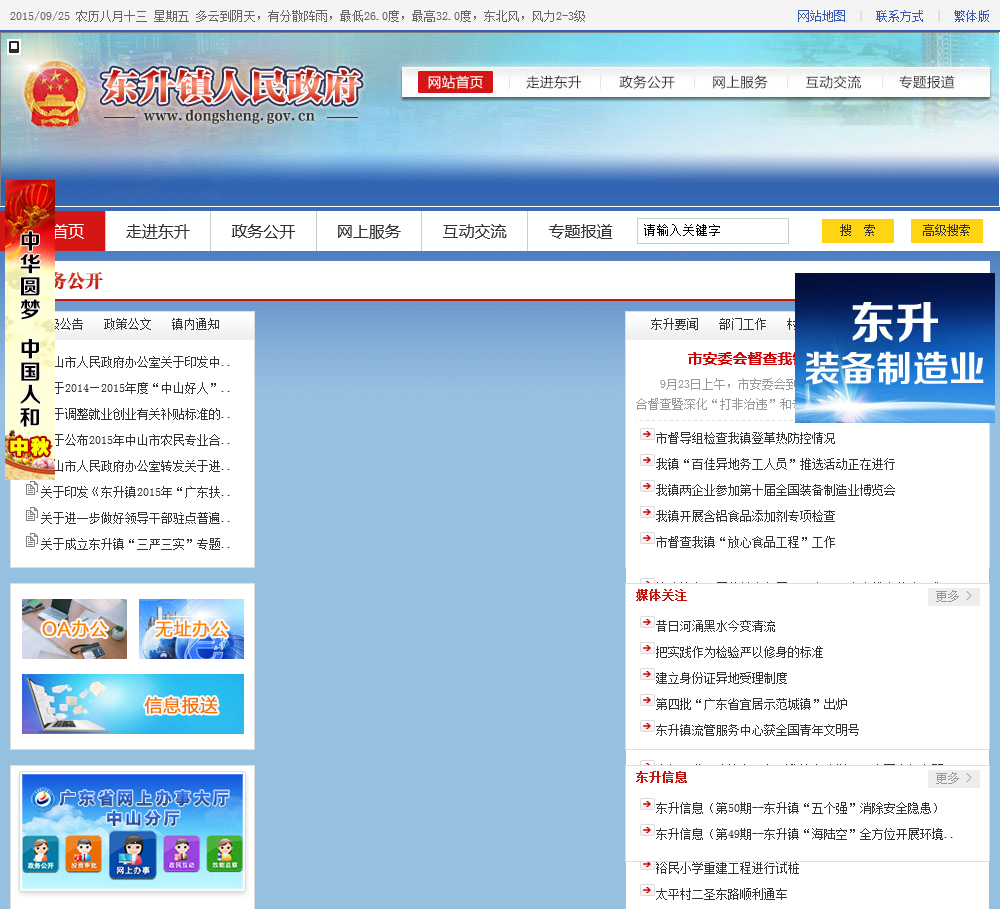Screen dimensions: 1000x909
Task: Switch to 政策公文 tab
Action: click(128, 324)
